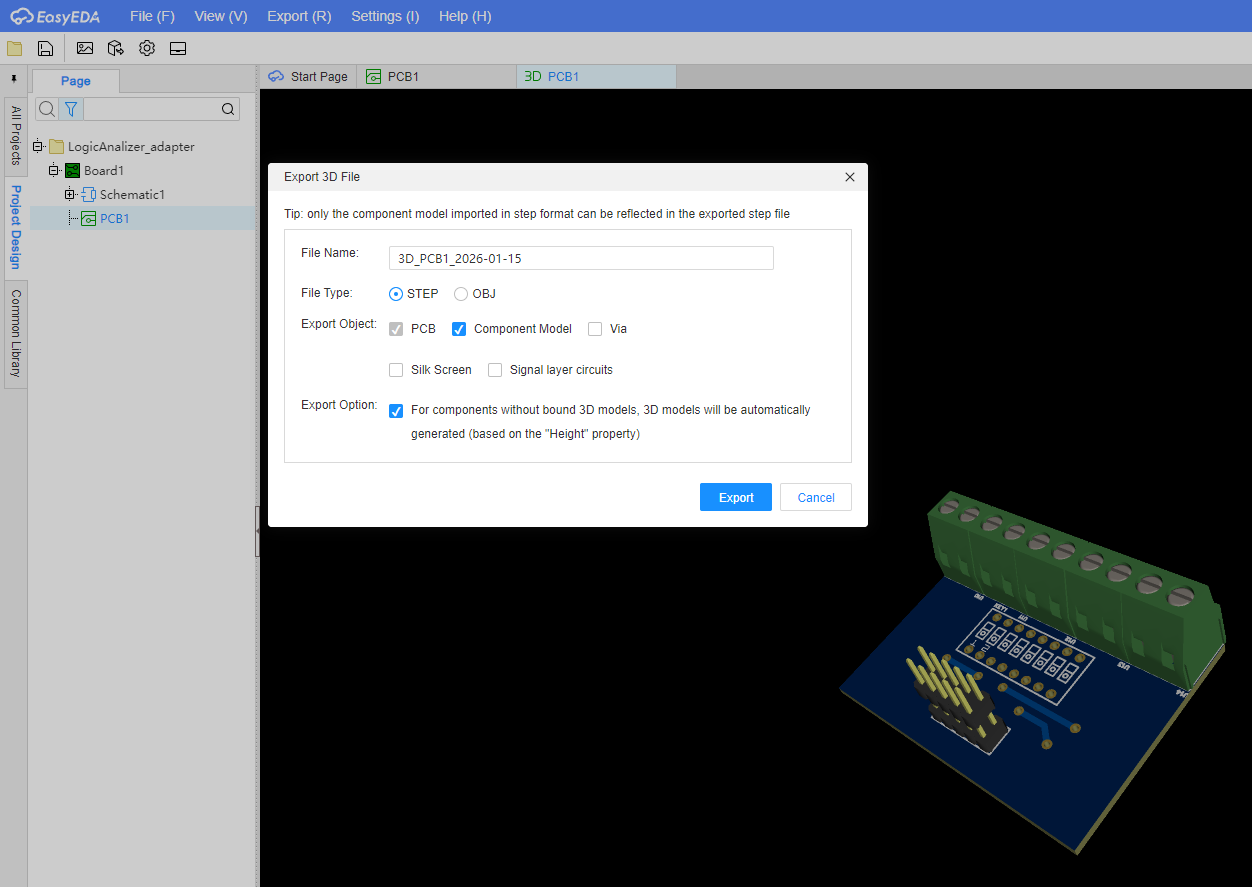Screen dimensions: 1252x887
Task: Collapse the LogicAnalizer_adapter project folder
Action: 38,147
